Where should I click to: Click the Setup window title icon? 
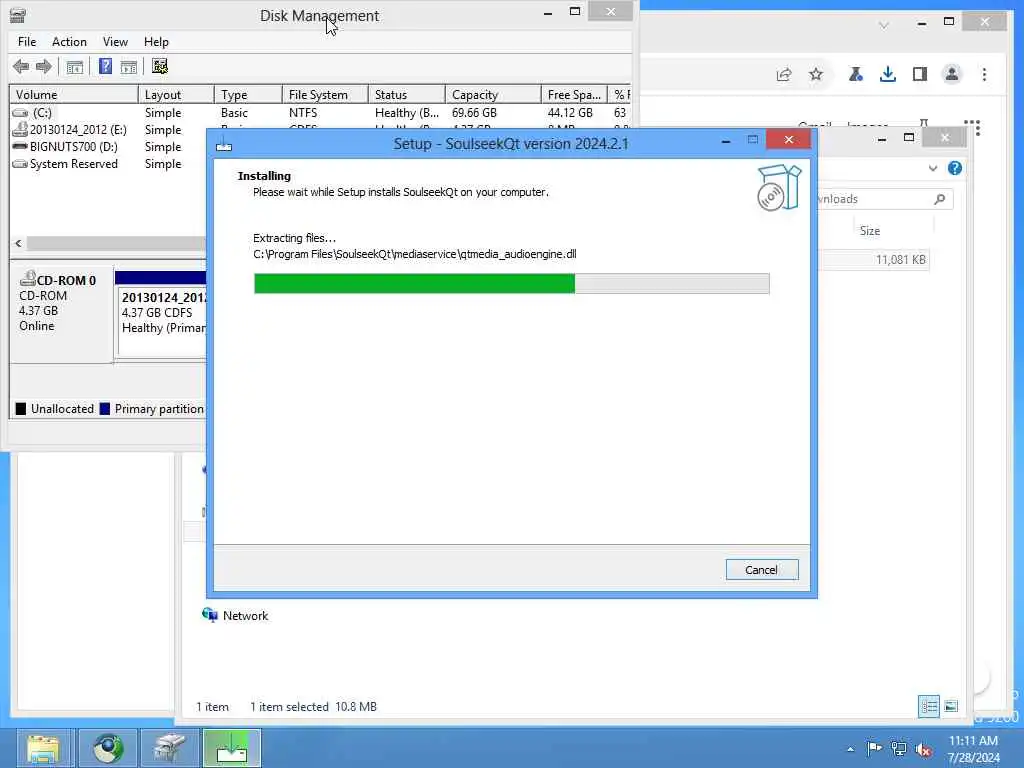(x=224, y=144)
